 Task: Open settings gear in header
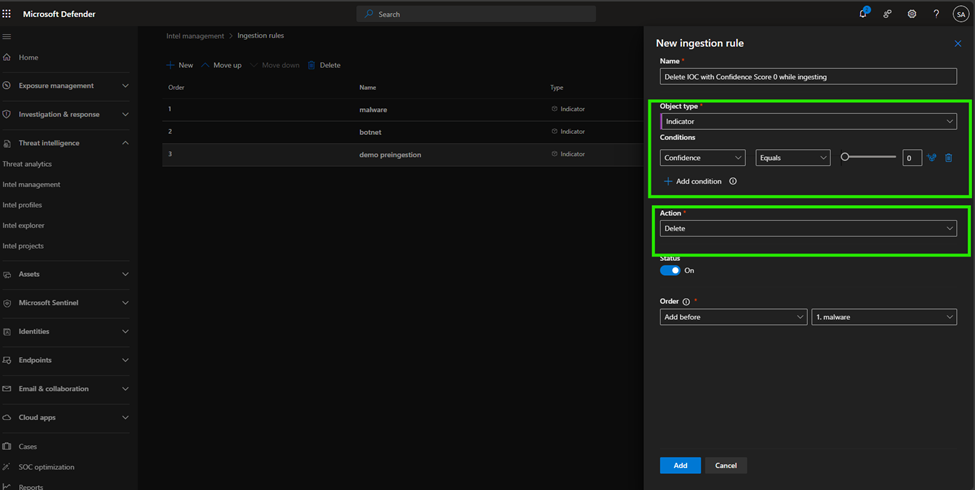[x=912, y=14]
